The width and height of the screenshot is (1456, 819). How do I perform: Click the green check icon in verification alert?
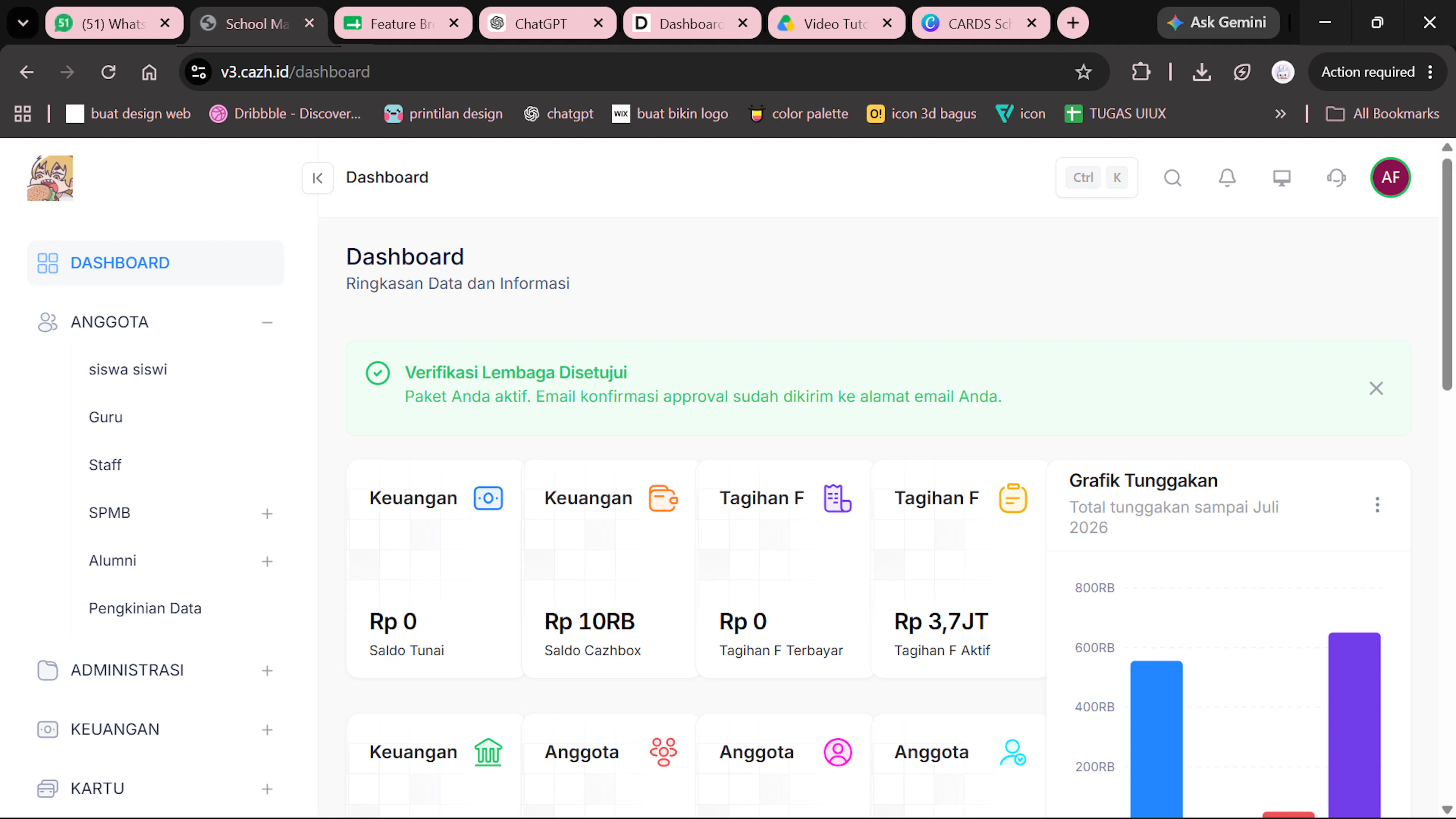click(x=378, y=373)
